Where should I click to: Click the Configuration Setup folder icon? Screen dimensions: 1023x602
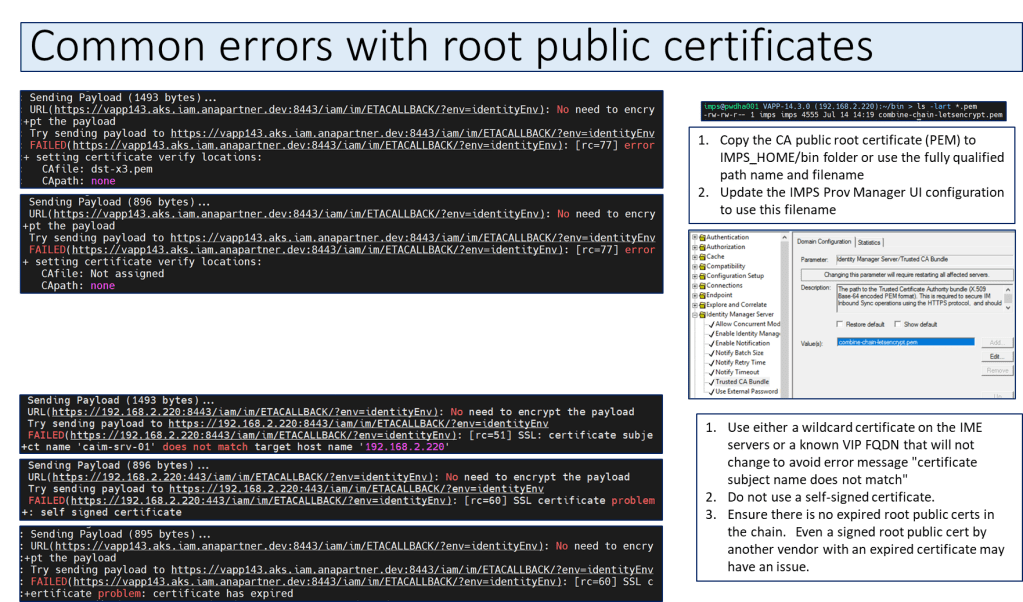[x=702, y=275]
